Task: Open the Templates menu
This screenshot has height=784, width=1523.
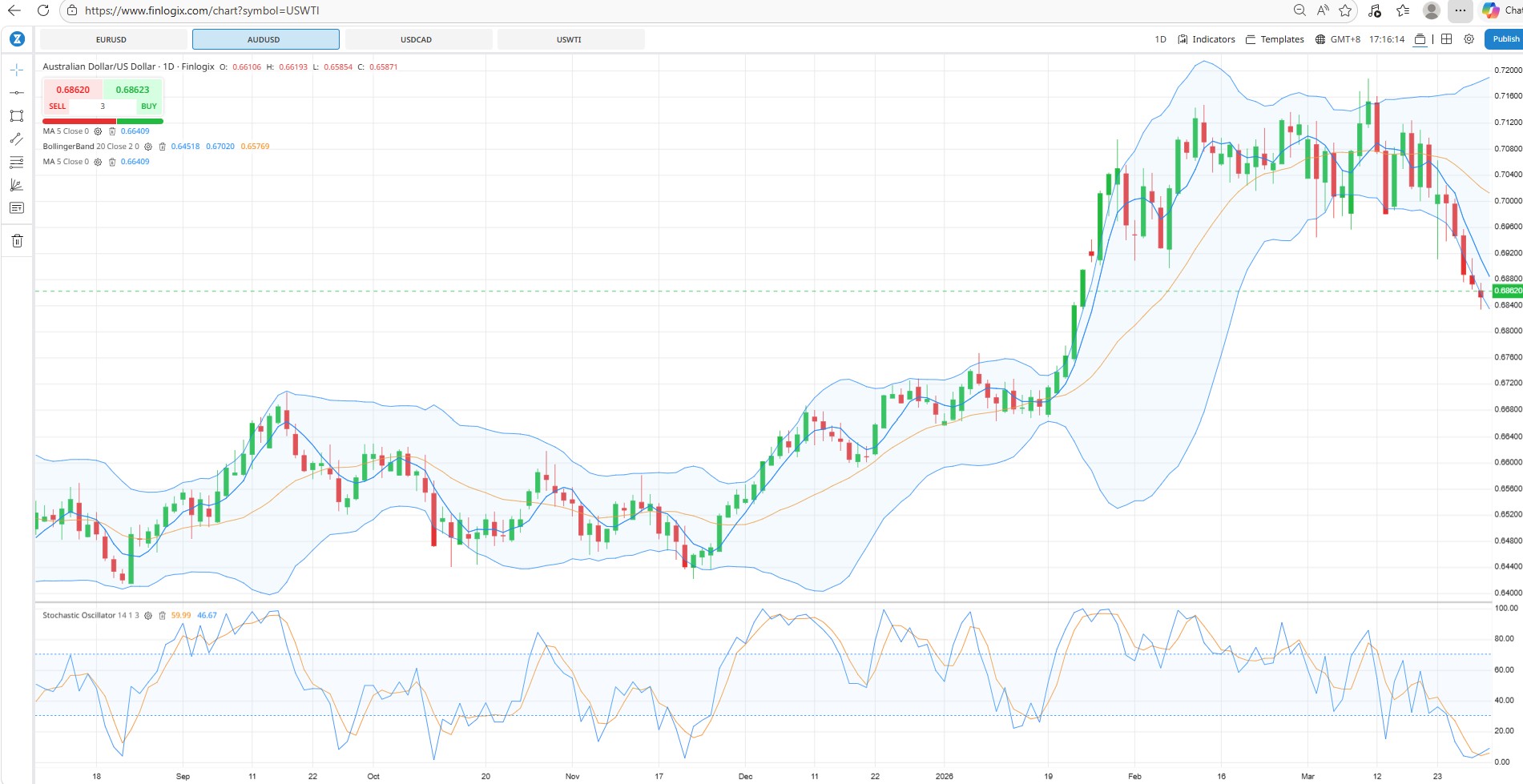Action: (1275, 39)
